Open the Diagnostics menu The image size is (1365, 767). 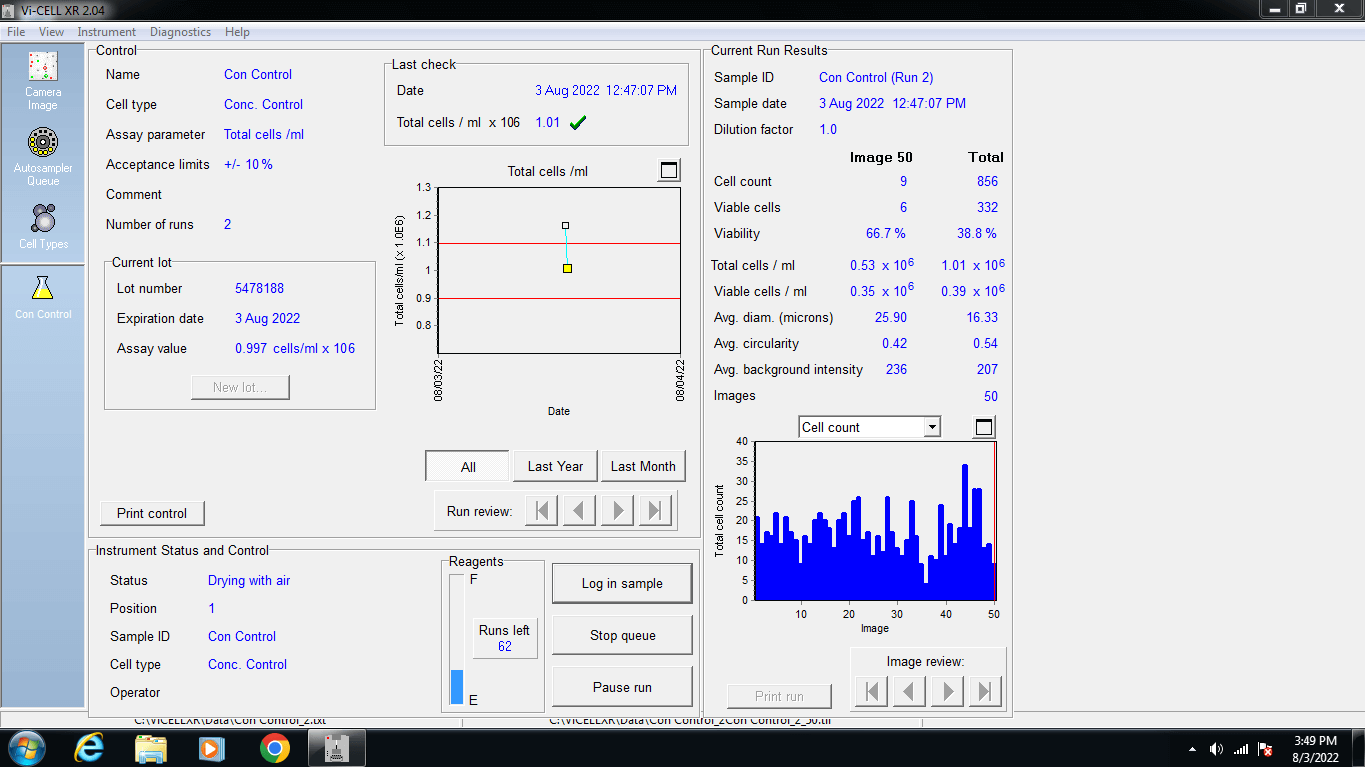180,31
